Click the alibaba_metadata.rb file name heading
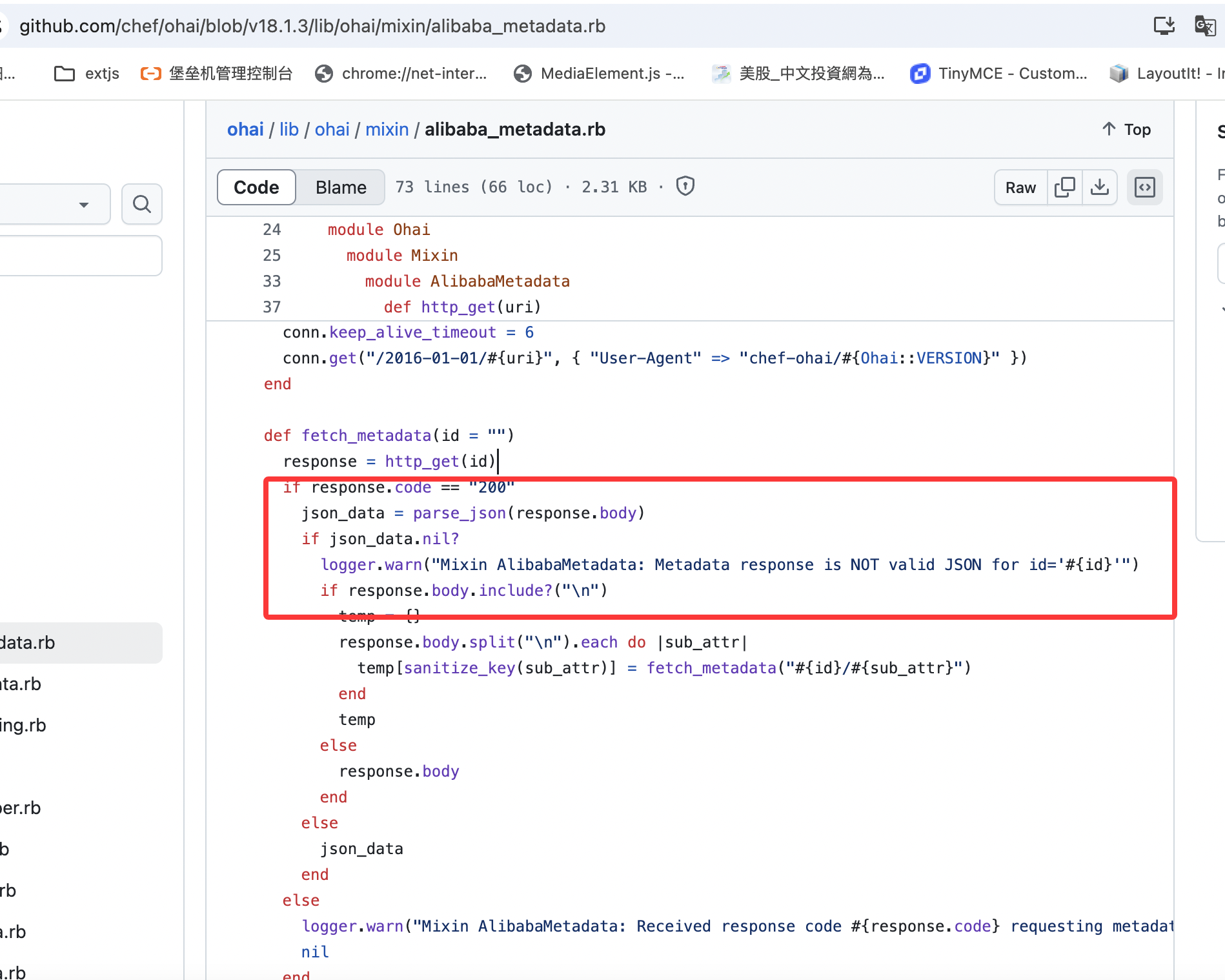 (515, 130)
